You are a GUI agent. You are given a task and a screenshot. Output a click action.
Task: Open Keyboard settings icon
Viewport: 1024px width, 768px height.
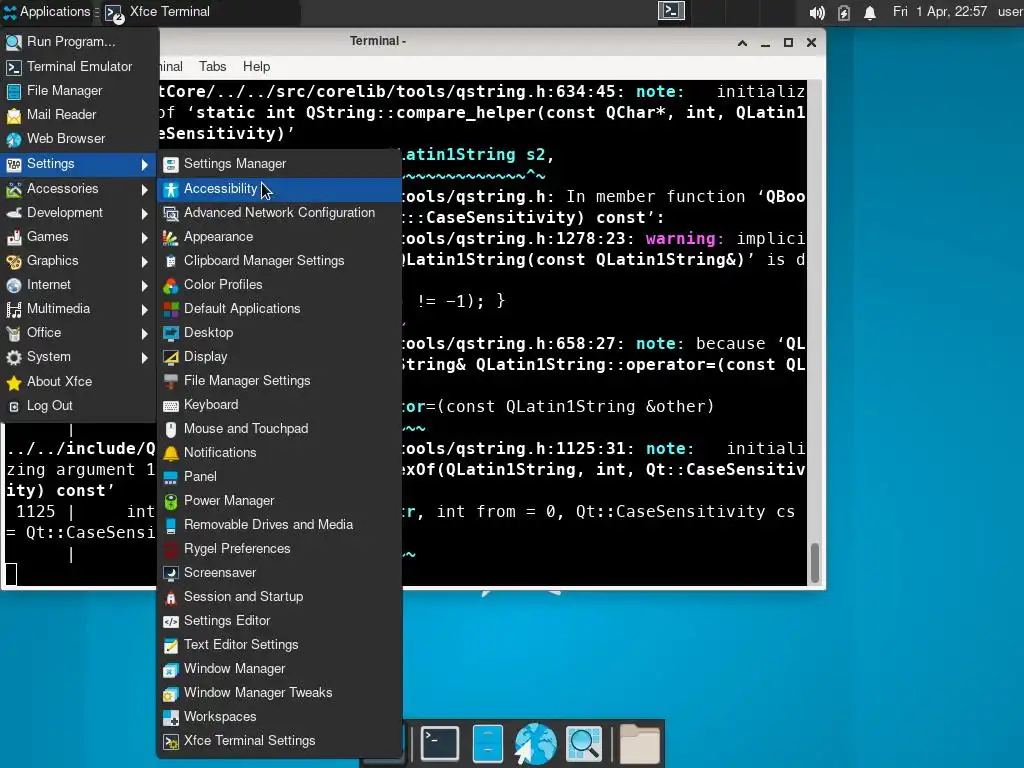[x=170, y=406]
